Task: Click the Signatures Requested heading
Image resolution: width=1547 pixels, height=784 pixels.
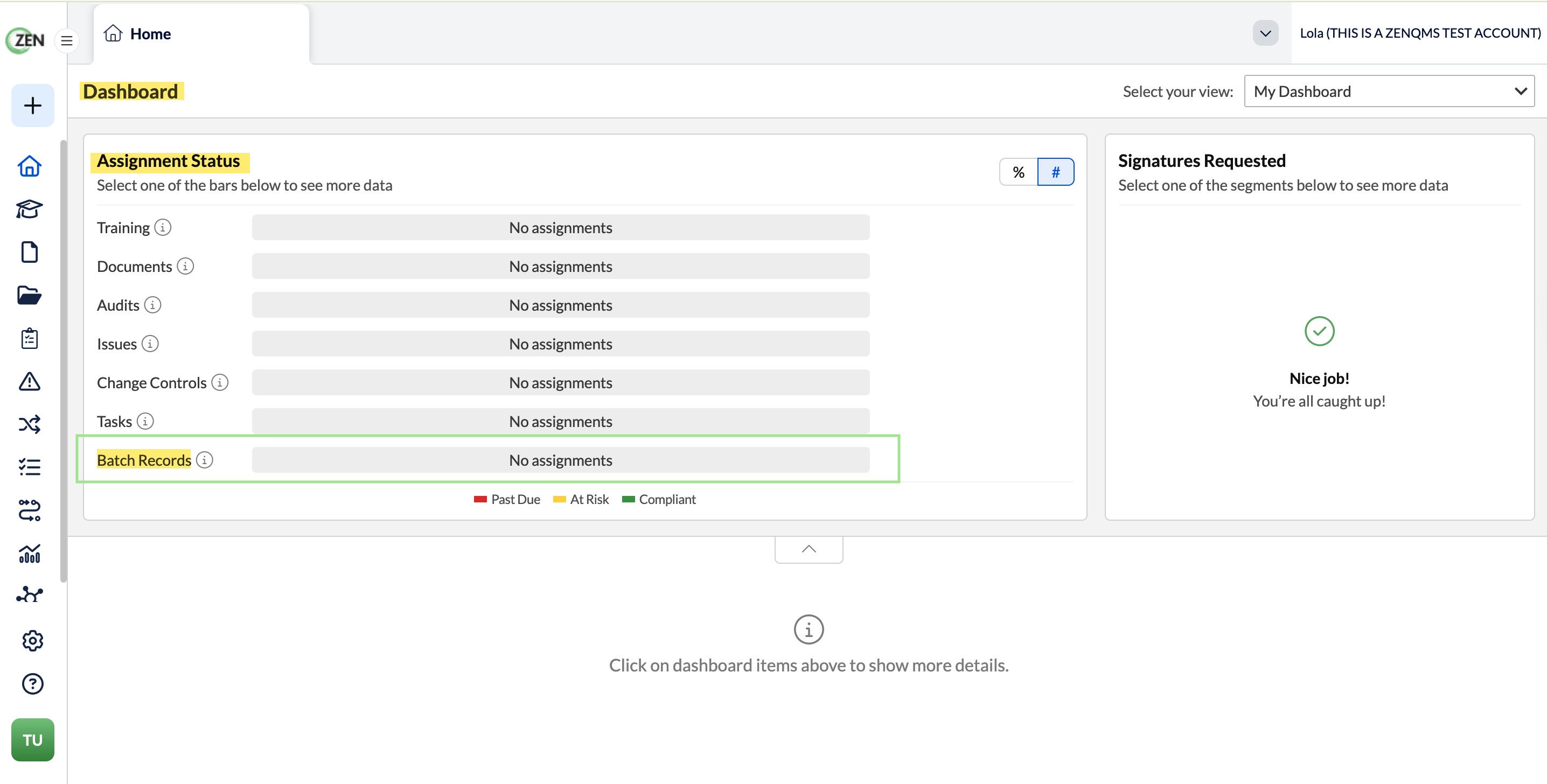Action: pos(1202,161)
